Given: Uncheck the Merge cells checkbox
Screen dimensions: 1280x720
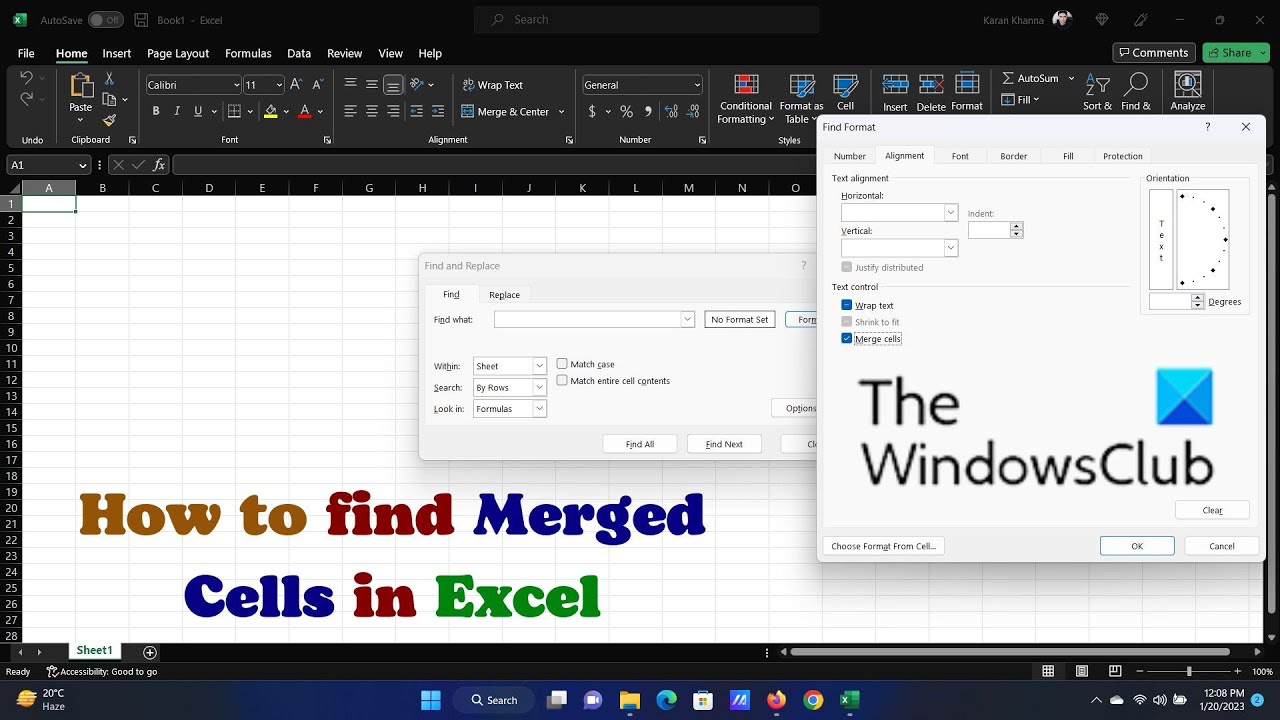Looking at the screenshot, I should 846,339.
